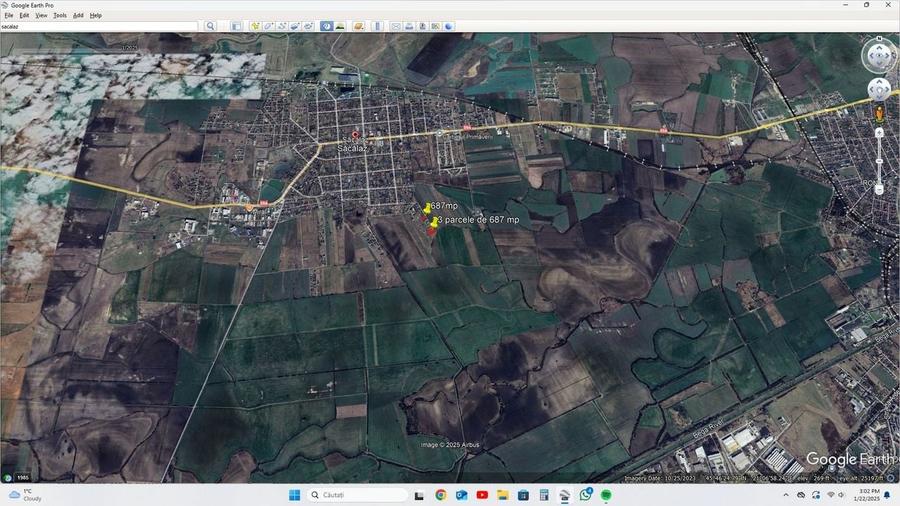Click the Email toolbar icon

396,26
